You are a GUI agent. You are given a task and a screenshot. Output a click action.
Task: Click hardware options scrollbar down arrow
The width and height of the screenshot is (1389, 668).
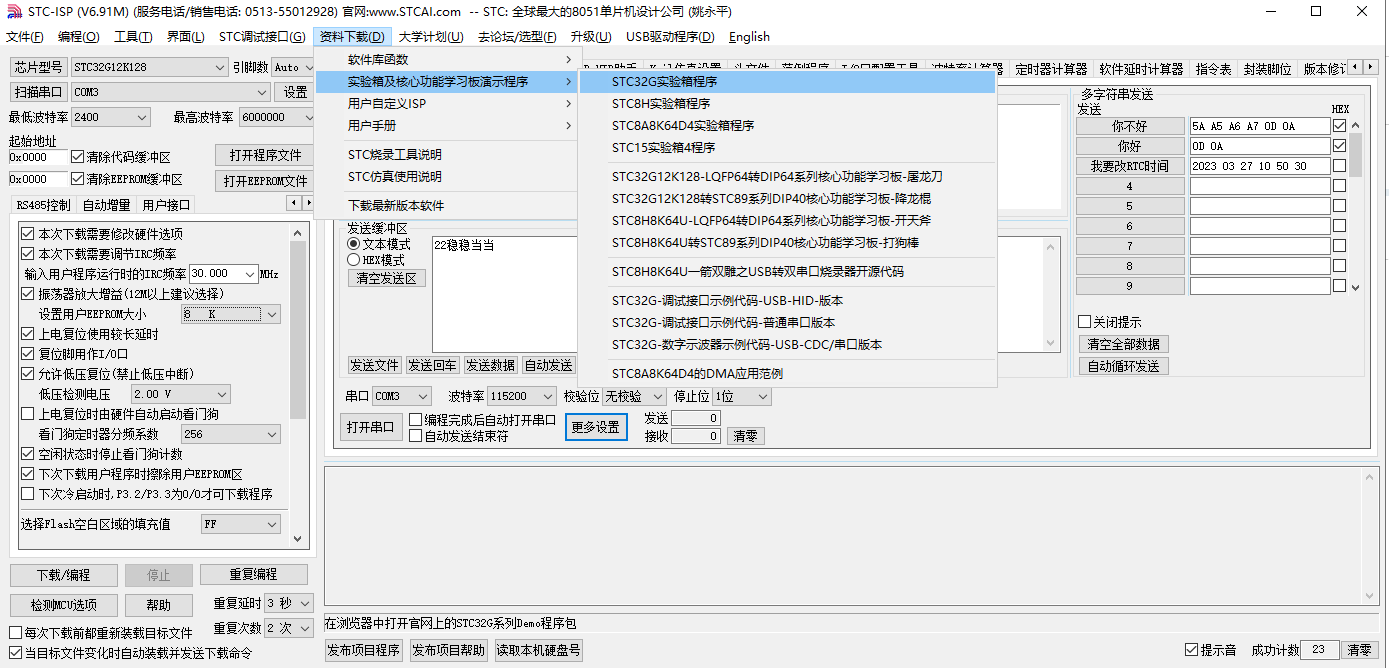(298, 539)
